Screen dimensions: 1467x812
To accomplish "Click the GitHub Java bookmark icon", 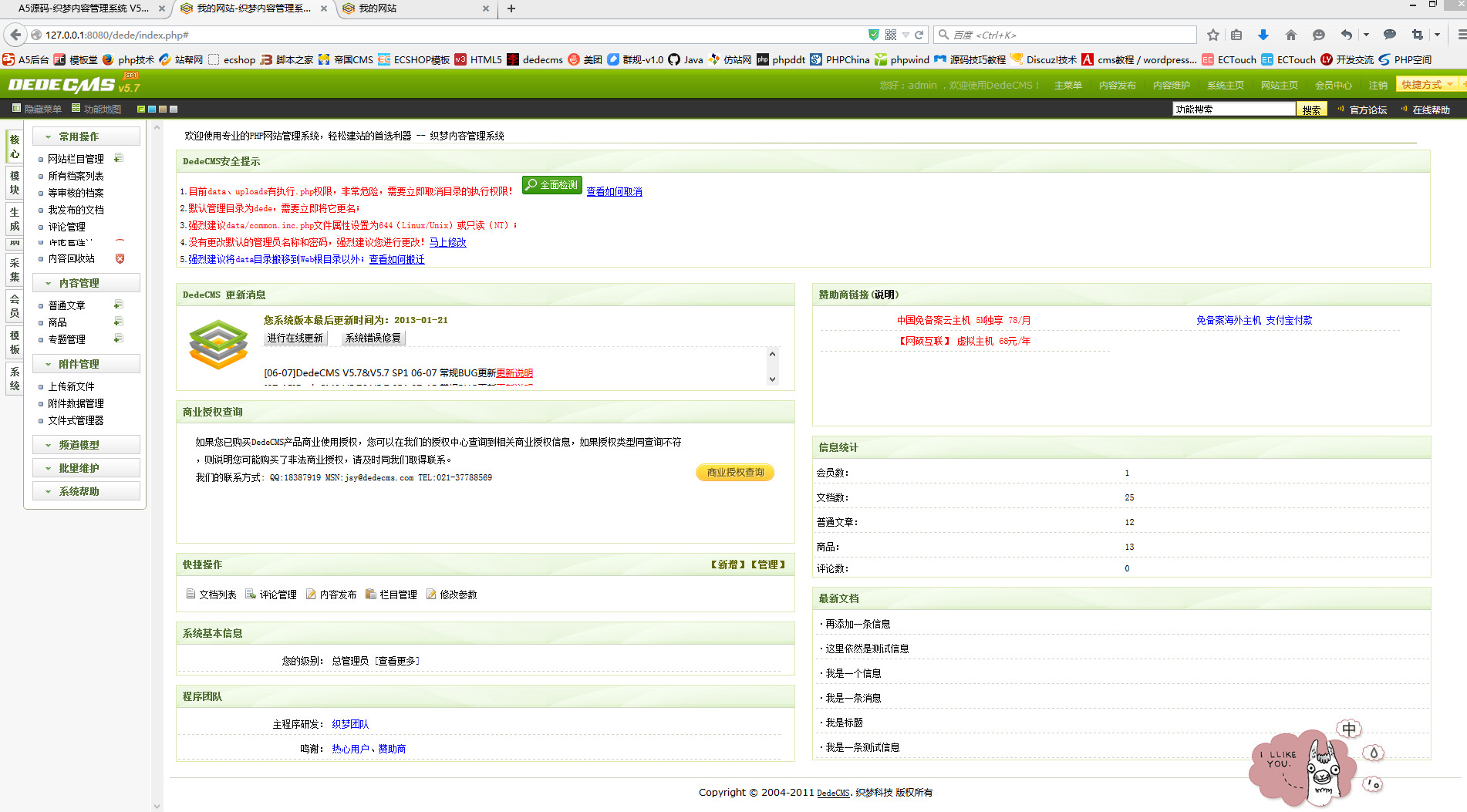I will click(674, 59).
